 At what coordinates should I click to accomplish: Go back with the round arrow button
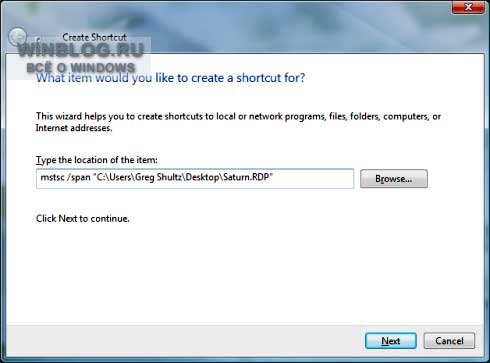(17, 37)
